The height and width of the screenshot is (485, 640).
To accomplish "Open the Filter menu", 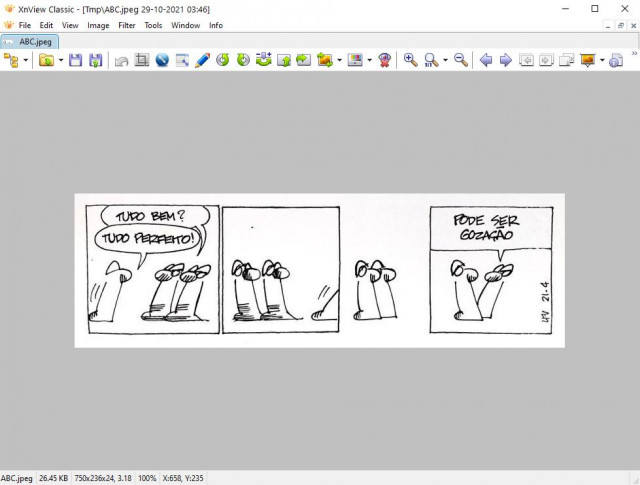I will (127, 25).
